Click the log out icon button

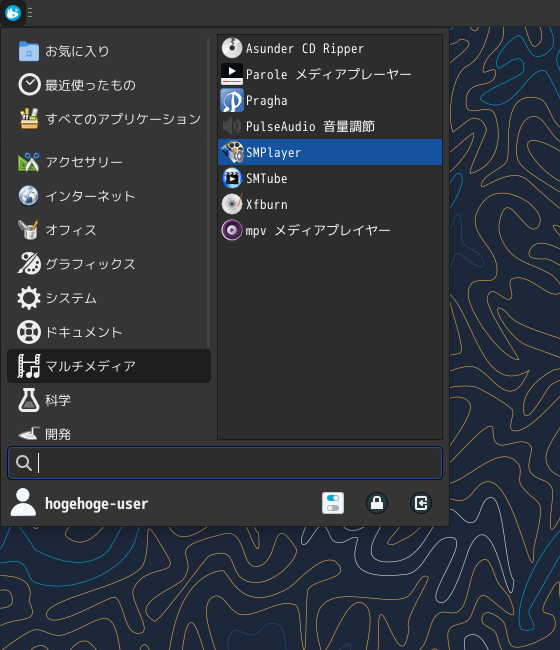click(421, 503)
